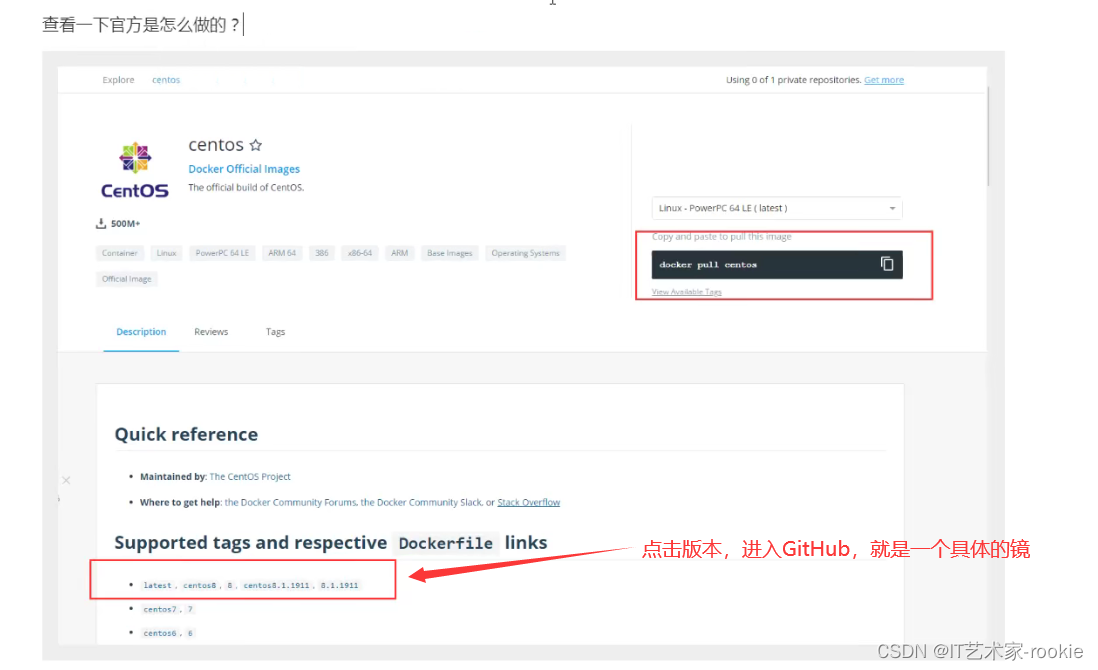Select the ARM 64 tag chip
This screenshot has width=1098, height=670.
click(x=282, y=253)
